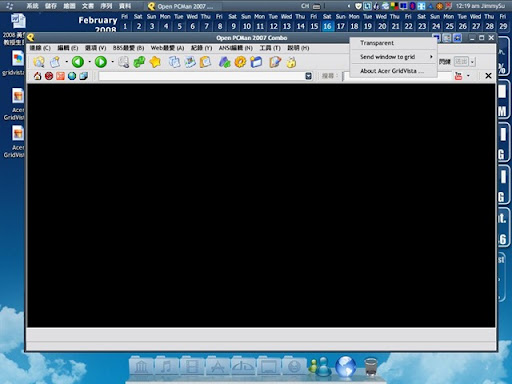Open the dropdown beside the gray send button

(472, 62)
